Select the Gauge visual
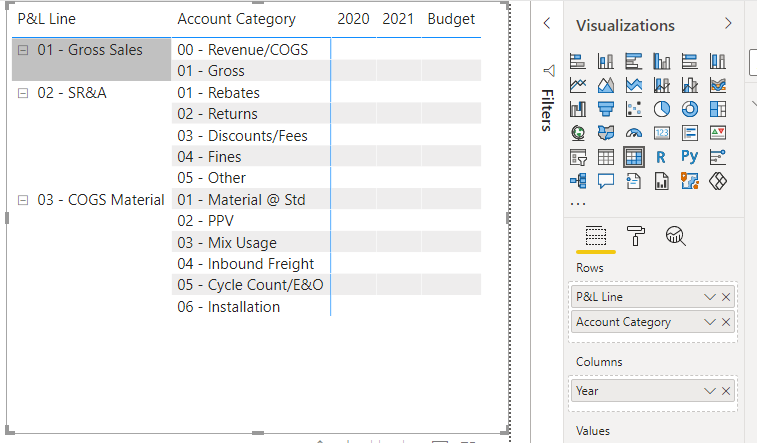 click(x=634, y=133)
